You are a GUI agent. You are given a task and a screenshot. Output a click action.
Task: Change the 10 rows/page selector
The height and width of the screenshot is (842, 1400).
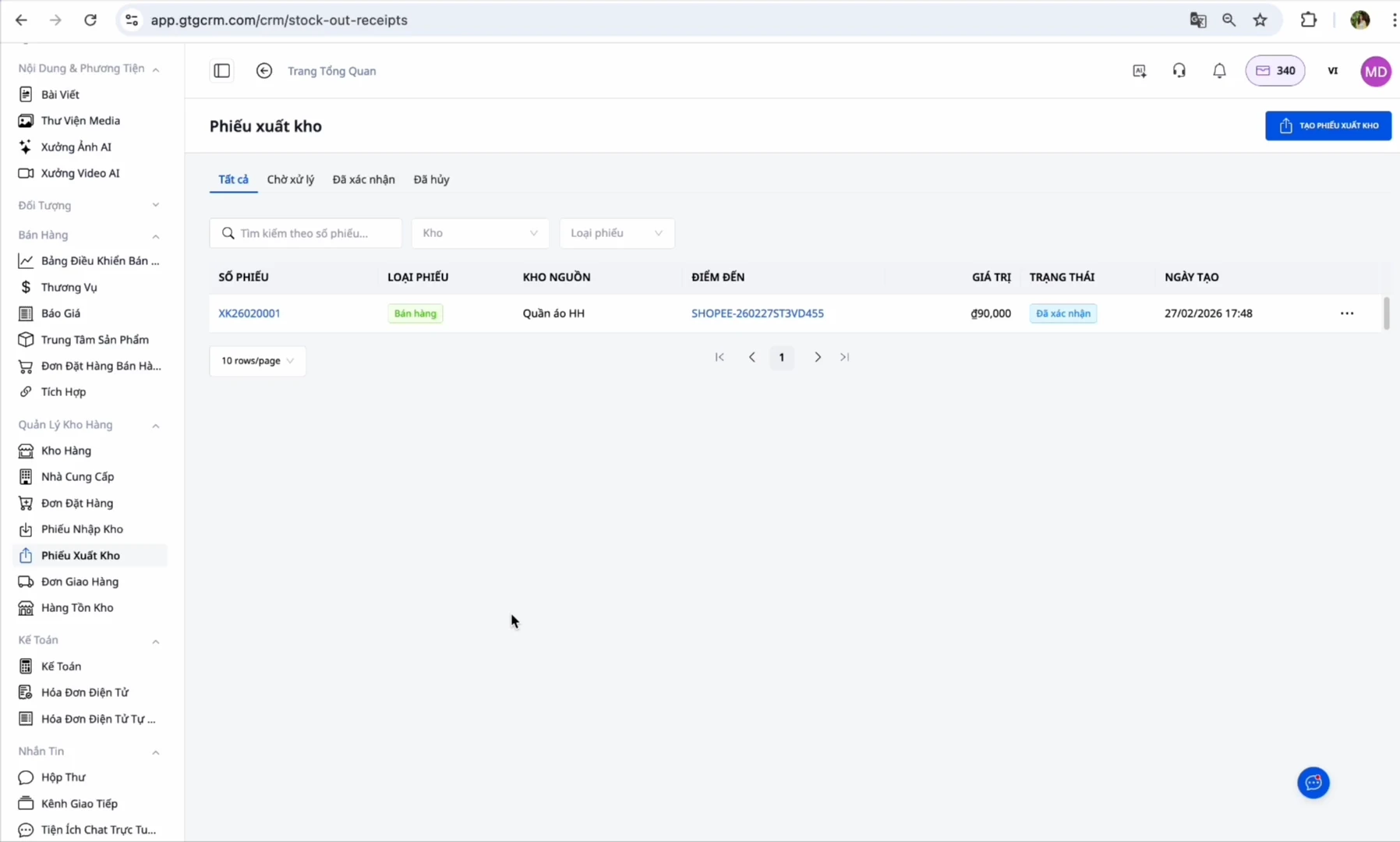(x=257, y=361)
